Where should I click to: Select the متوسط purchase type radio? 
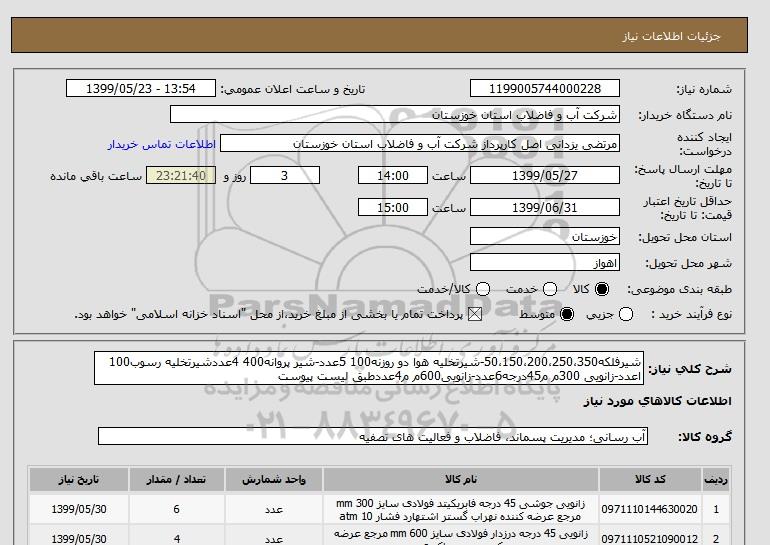[567, 314]
